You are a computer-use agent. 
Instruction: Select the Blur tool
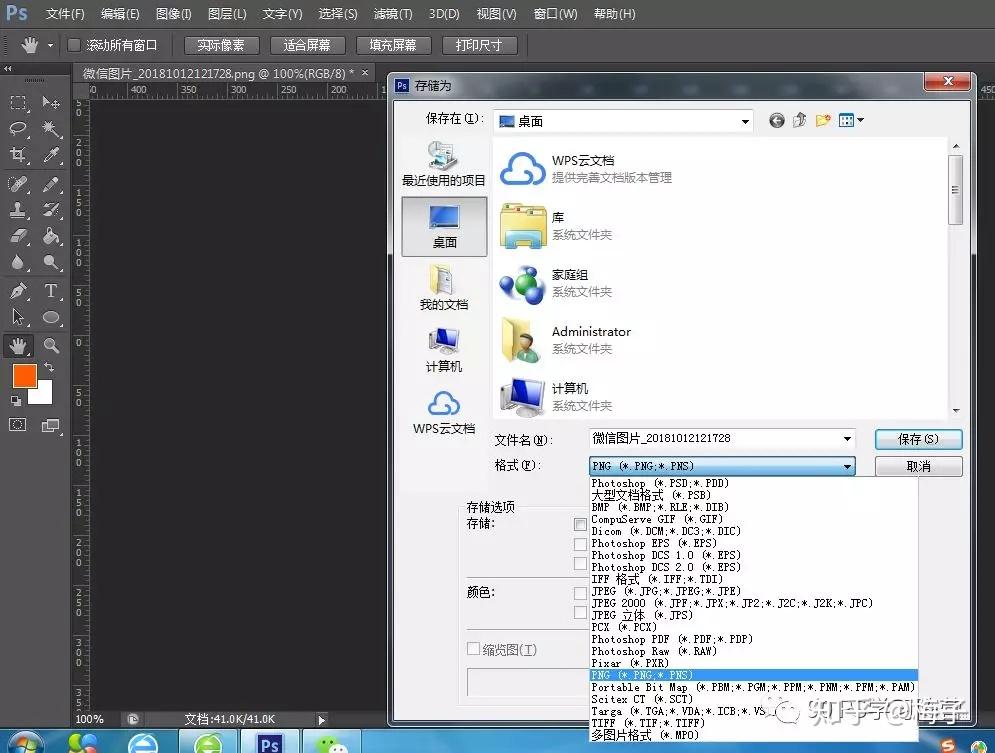18,262
